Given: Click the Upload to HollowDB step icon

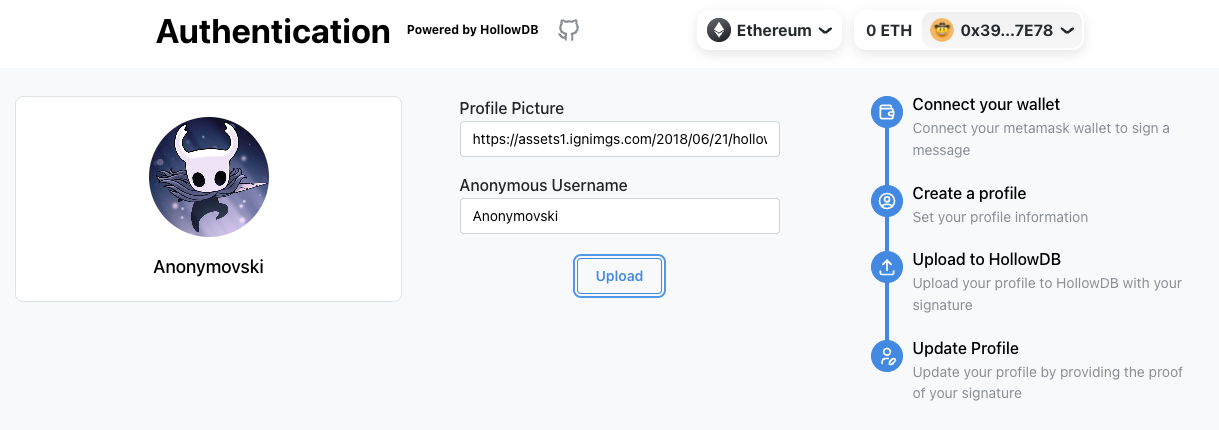Looking at the screenshot, I should [886, 267].
